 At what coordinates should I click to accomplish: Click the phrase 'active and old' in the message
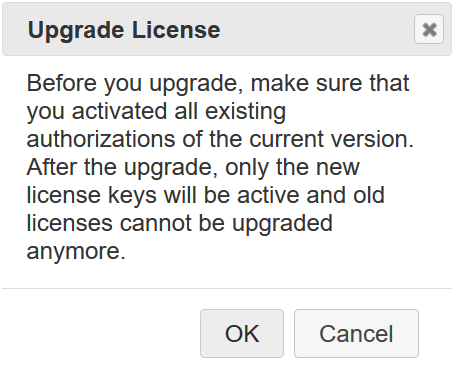311,195
